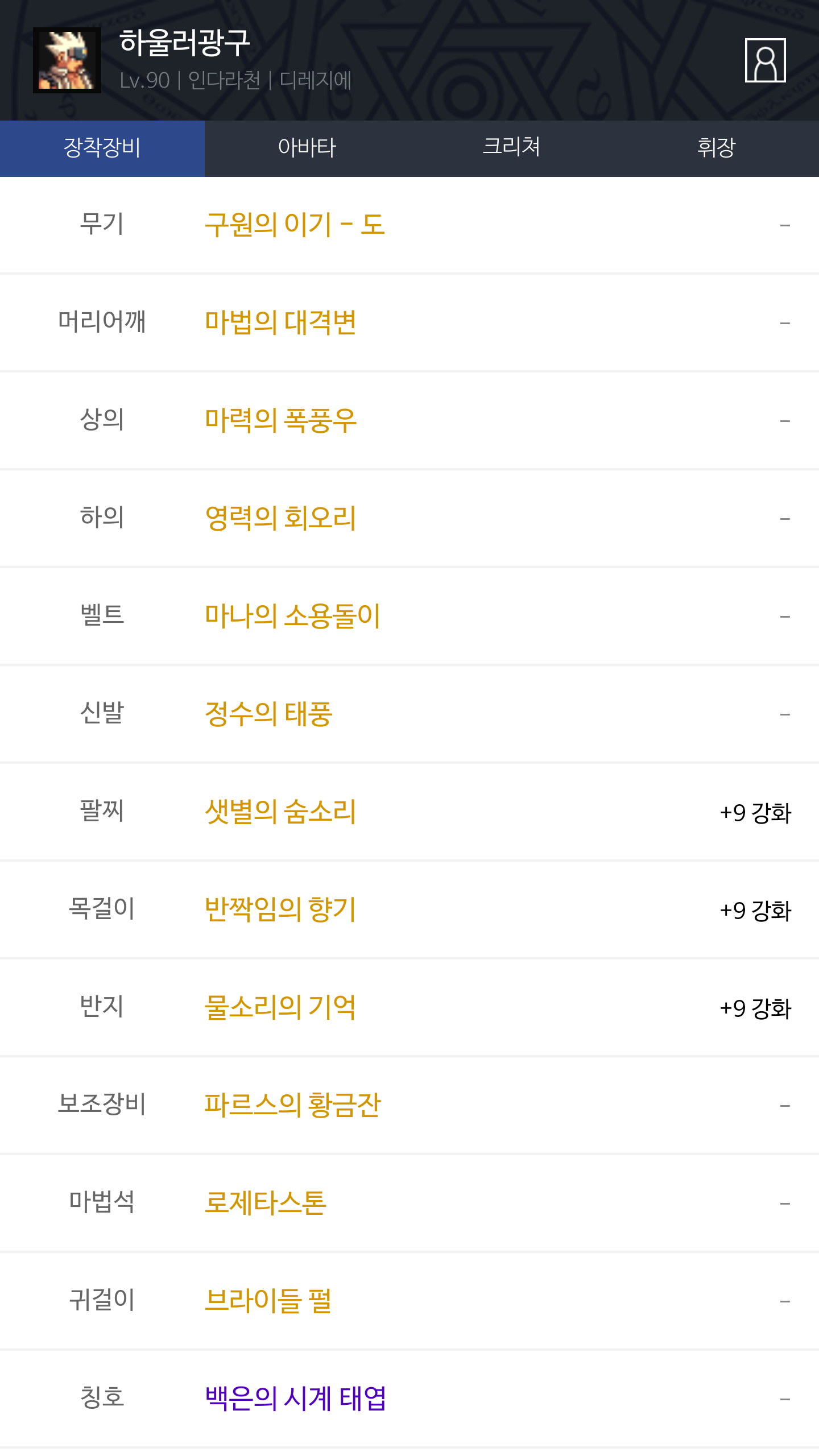
Task: Open belt item 마나의 소용돌이
Action: [x=292, y=616]
